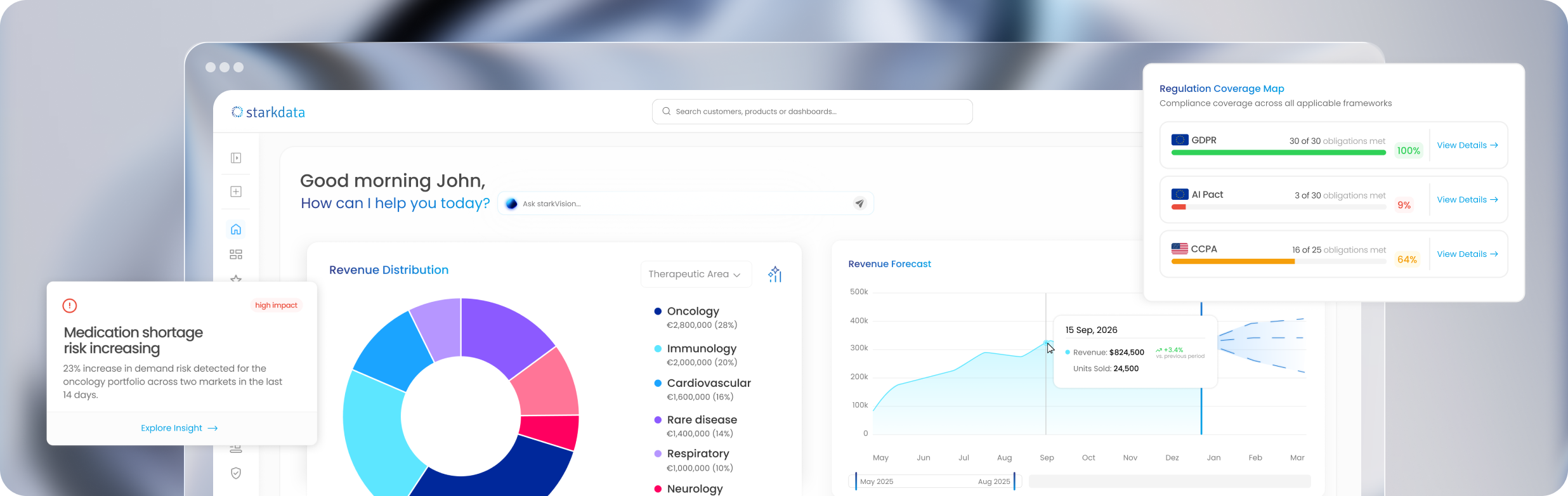1568x496 pixels.
Task: Click the 100% badge for GDPR
Action: coord(1408,151)
